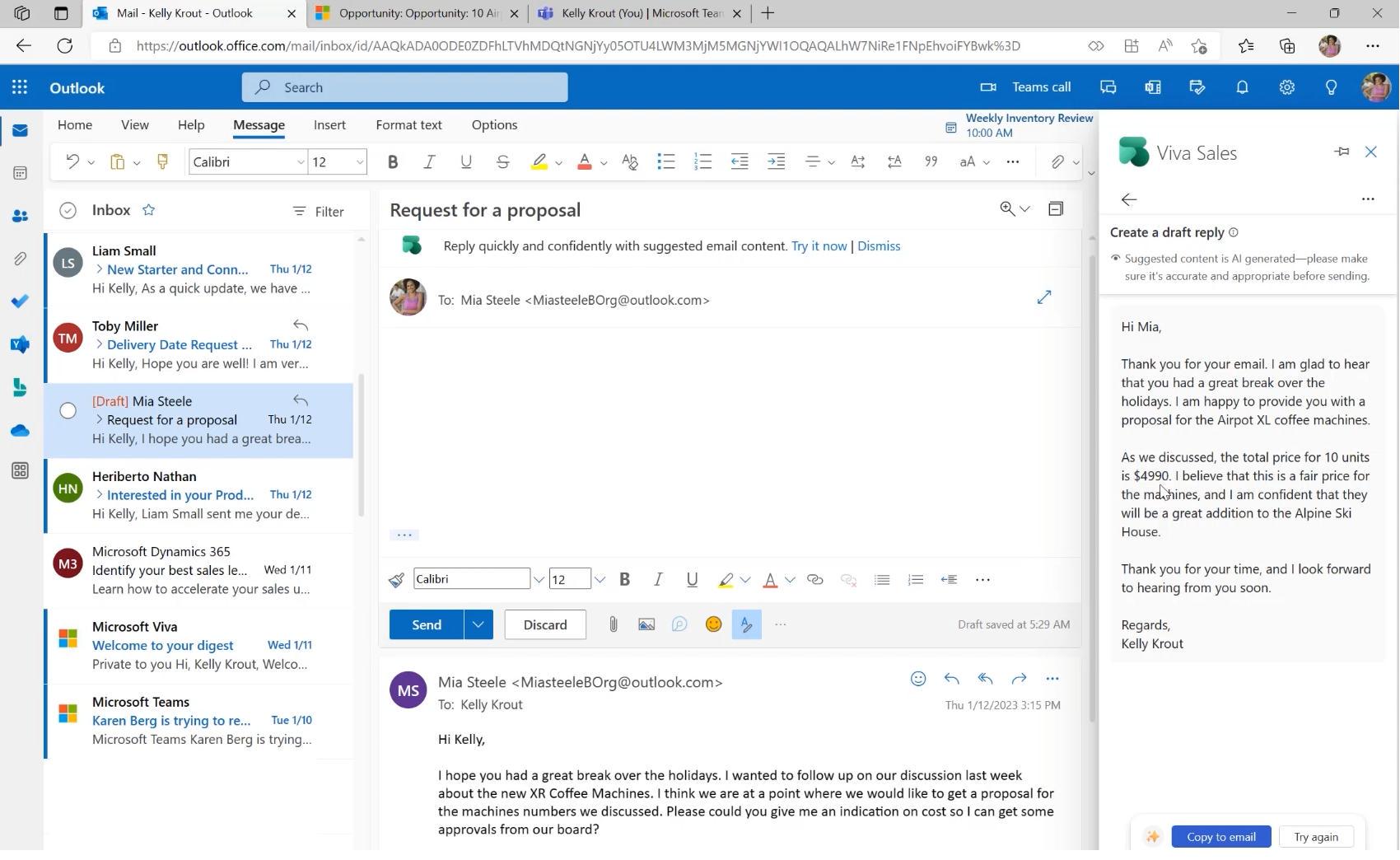
Task: Open the Files attachments view in left rail
Action: (x=20, y=259)
